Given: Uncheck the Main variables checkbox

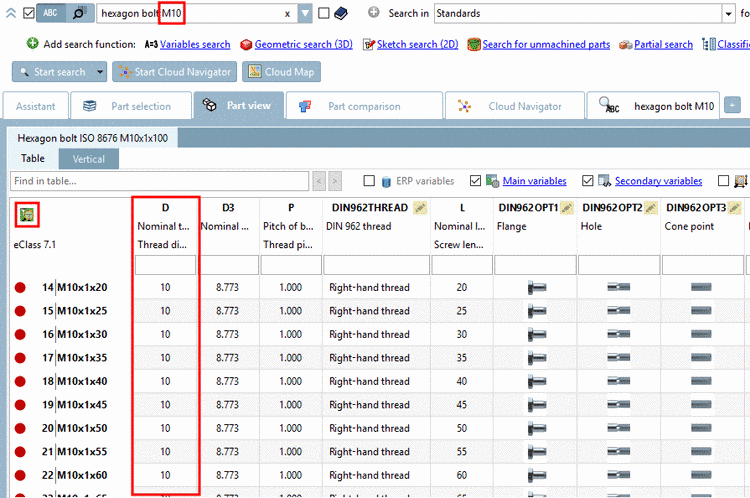Looking at the screenshot, I should pyautogui.click(x=475, y=181).
